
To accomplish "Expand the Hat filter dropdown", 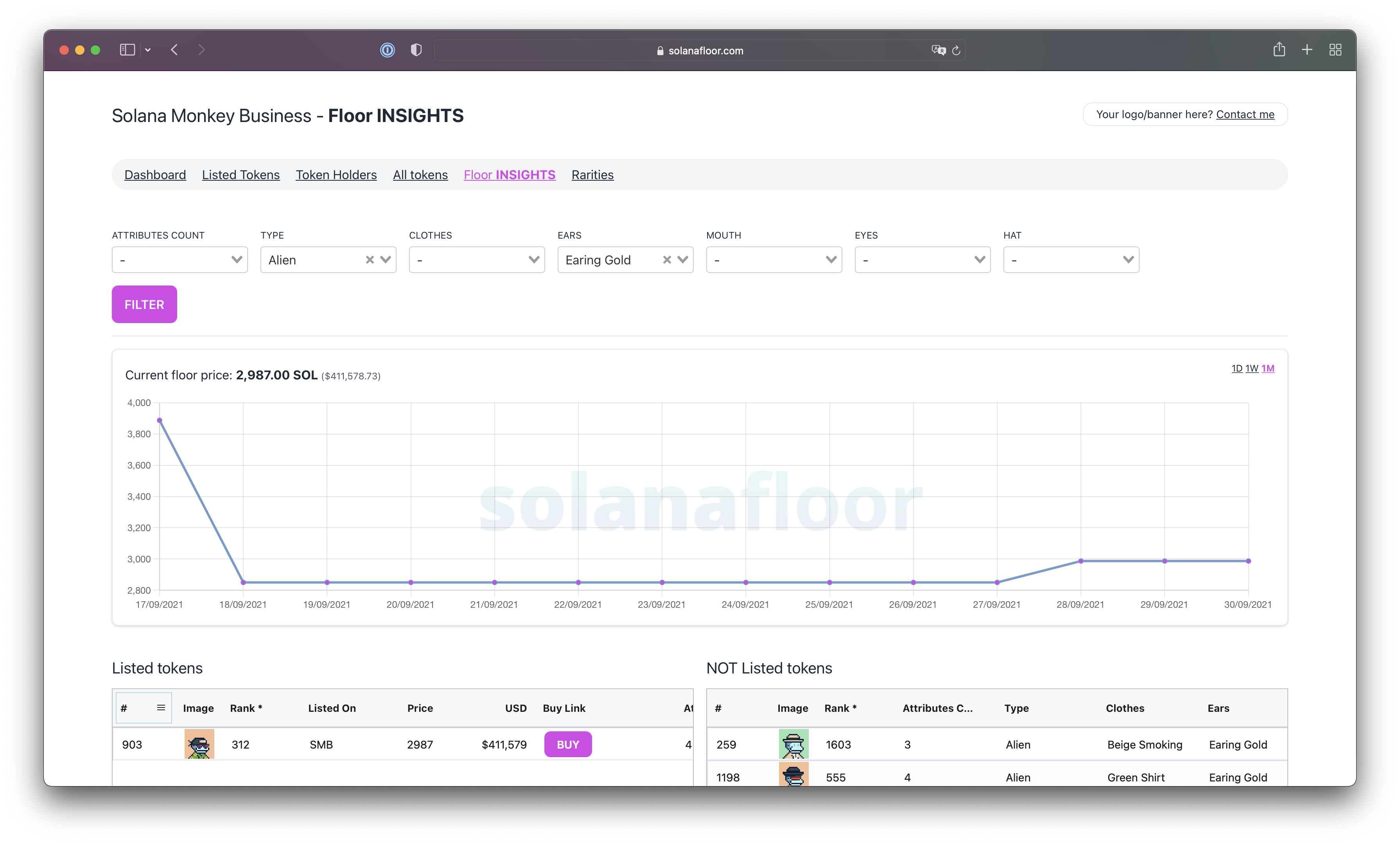I will [x=1071, y=260].
